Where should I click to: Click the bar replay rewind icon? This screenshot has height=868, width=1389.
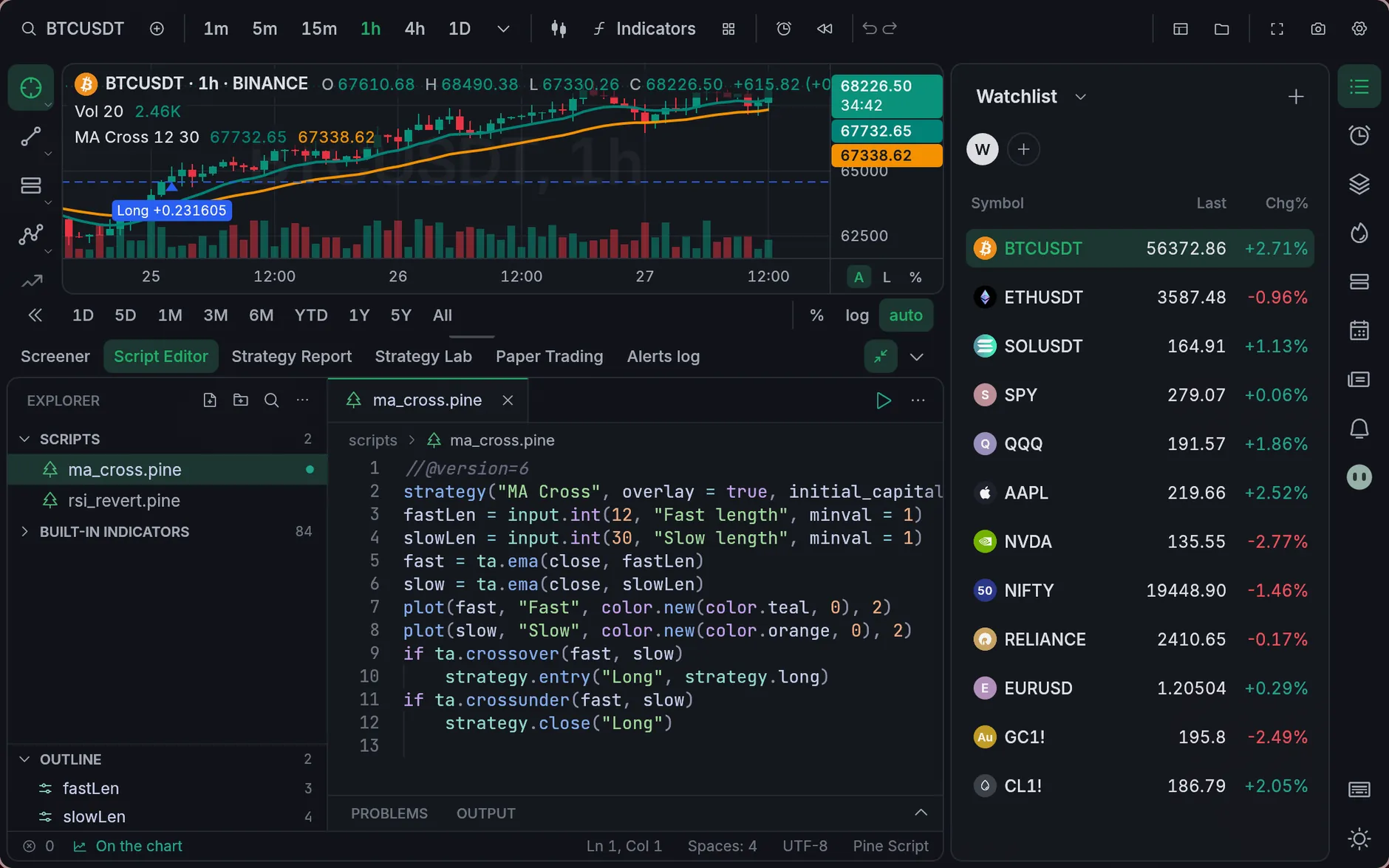825,29
